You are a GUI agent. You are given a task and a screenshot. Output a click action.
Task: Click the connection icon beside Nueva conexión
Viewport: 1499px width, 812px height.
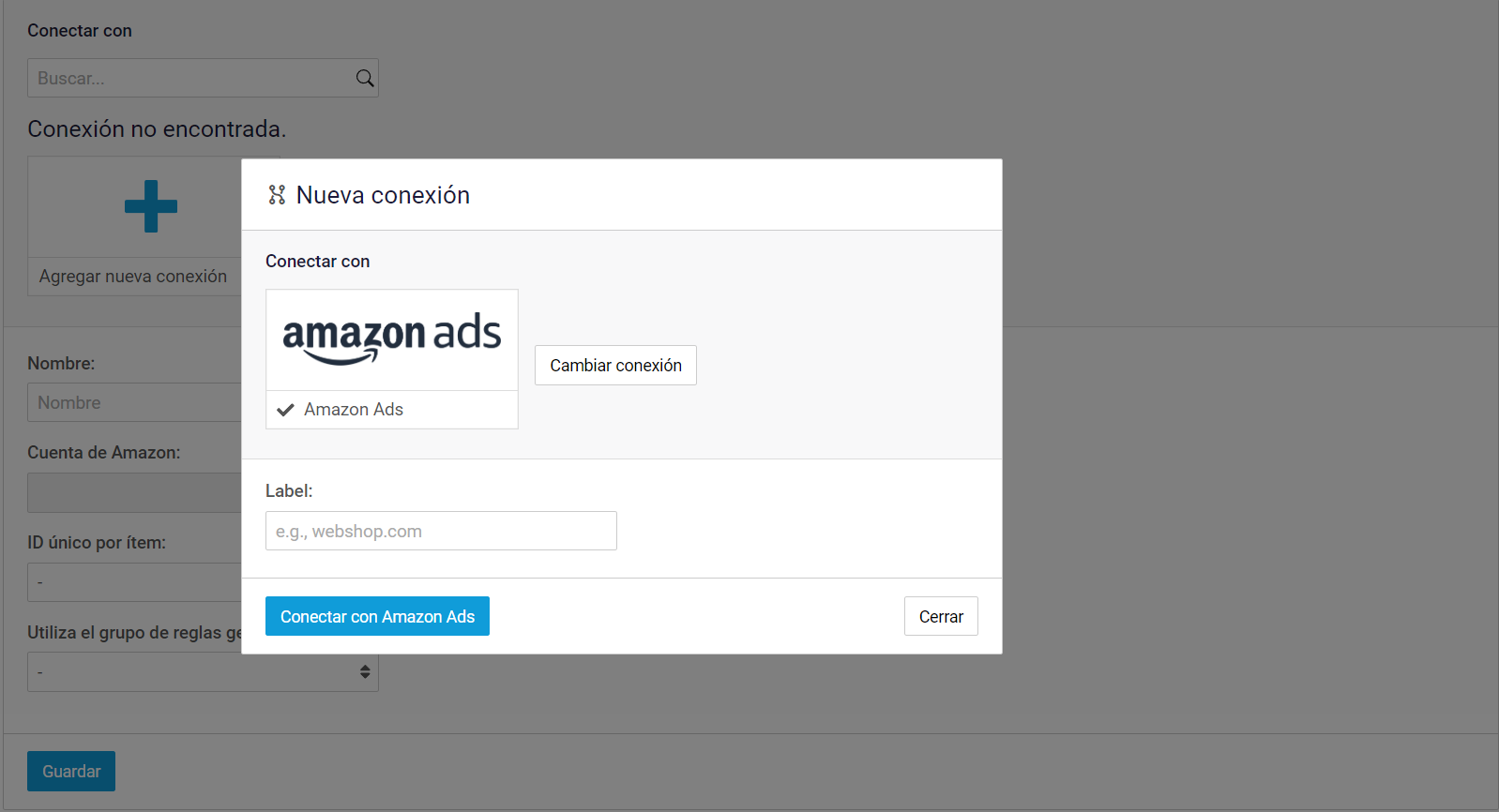pos(277,195)
